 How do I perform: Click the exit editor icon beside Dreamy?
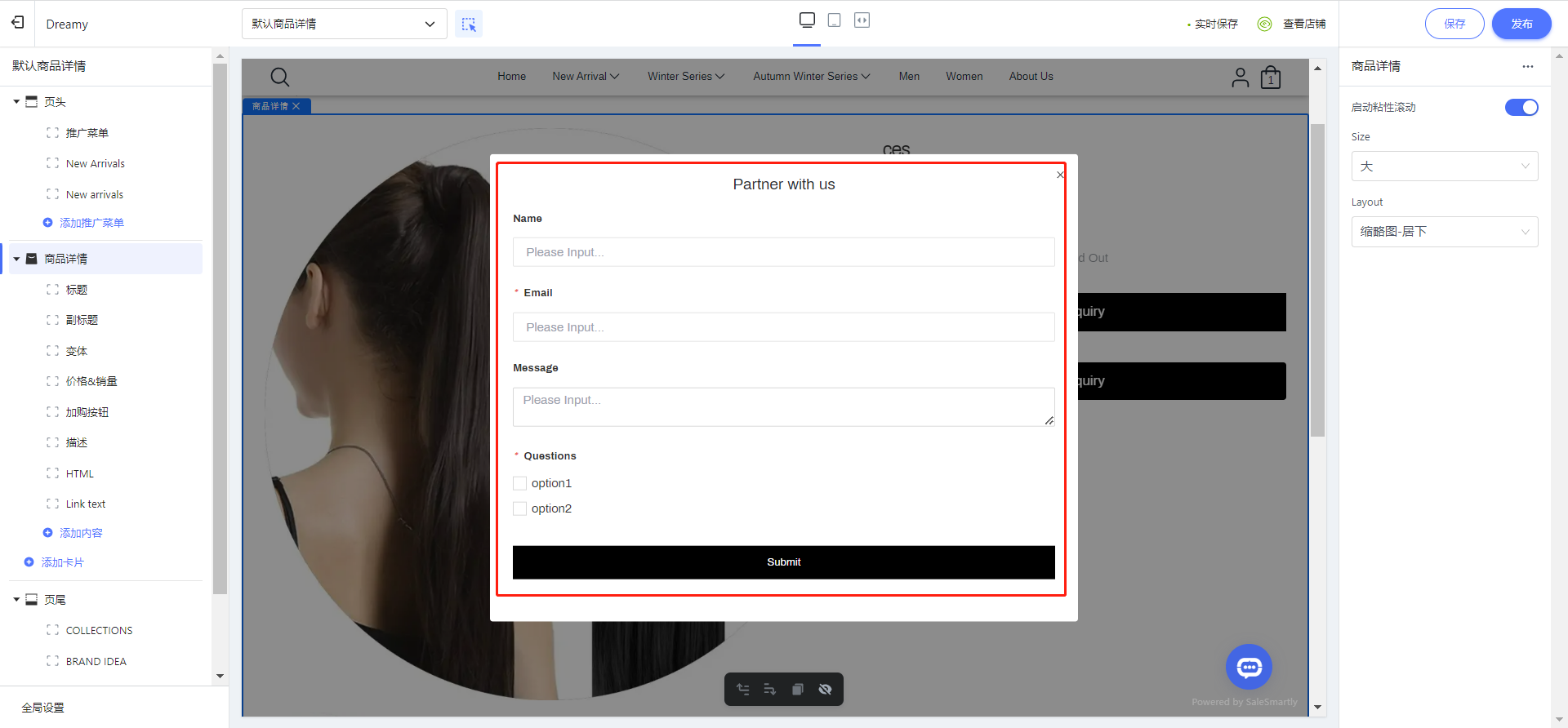point(18,23)
